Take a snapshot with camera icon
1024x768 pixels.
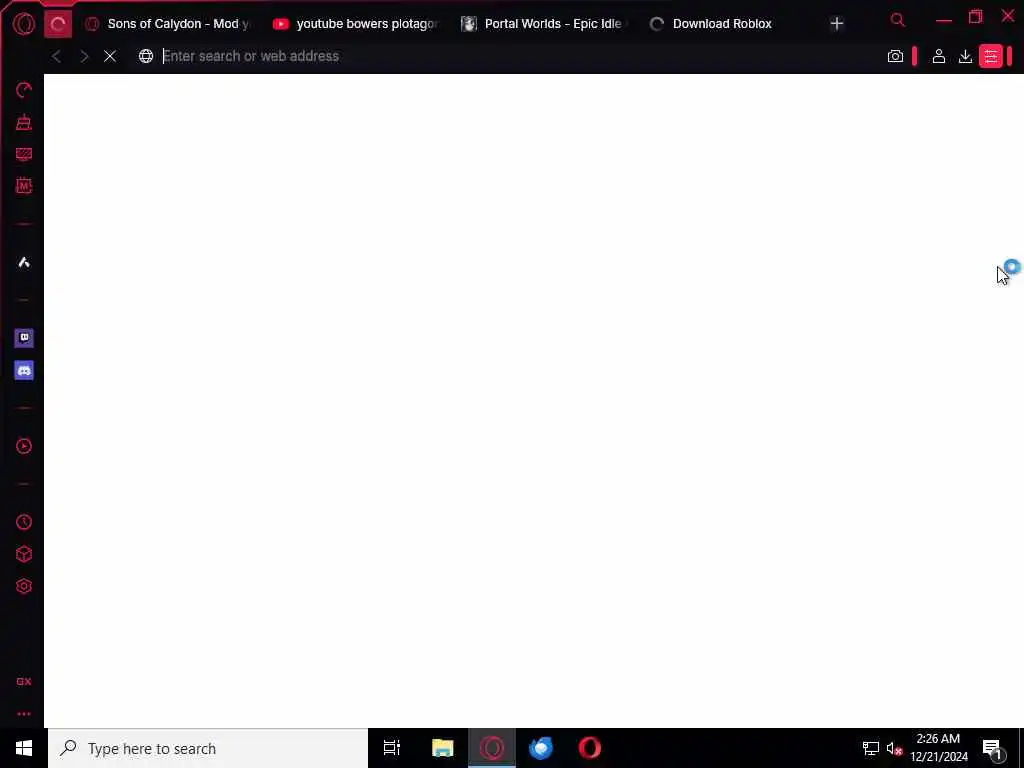click(895, 56)
